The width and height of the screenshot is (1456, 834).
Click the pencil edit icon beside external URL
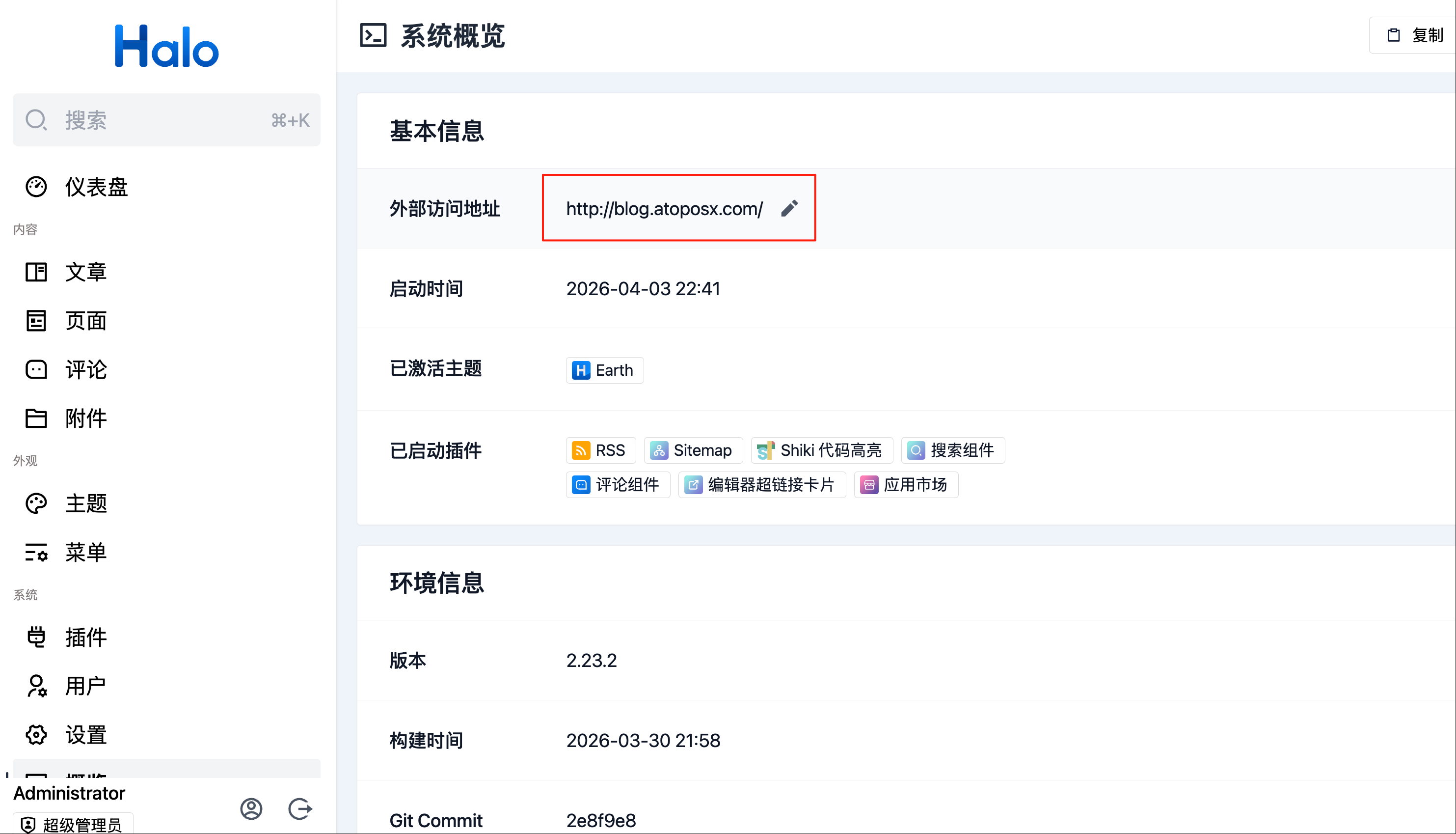789,208
